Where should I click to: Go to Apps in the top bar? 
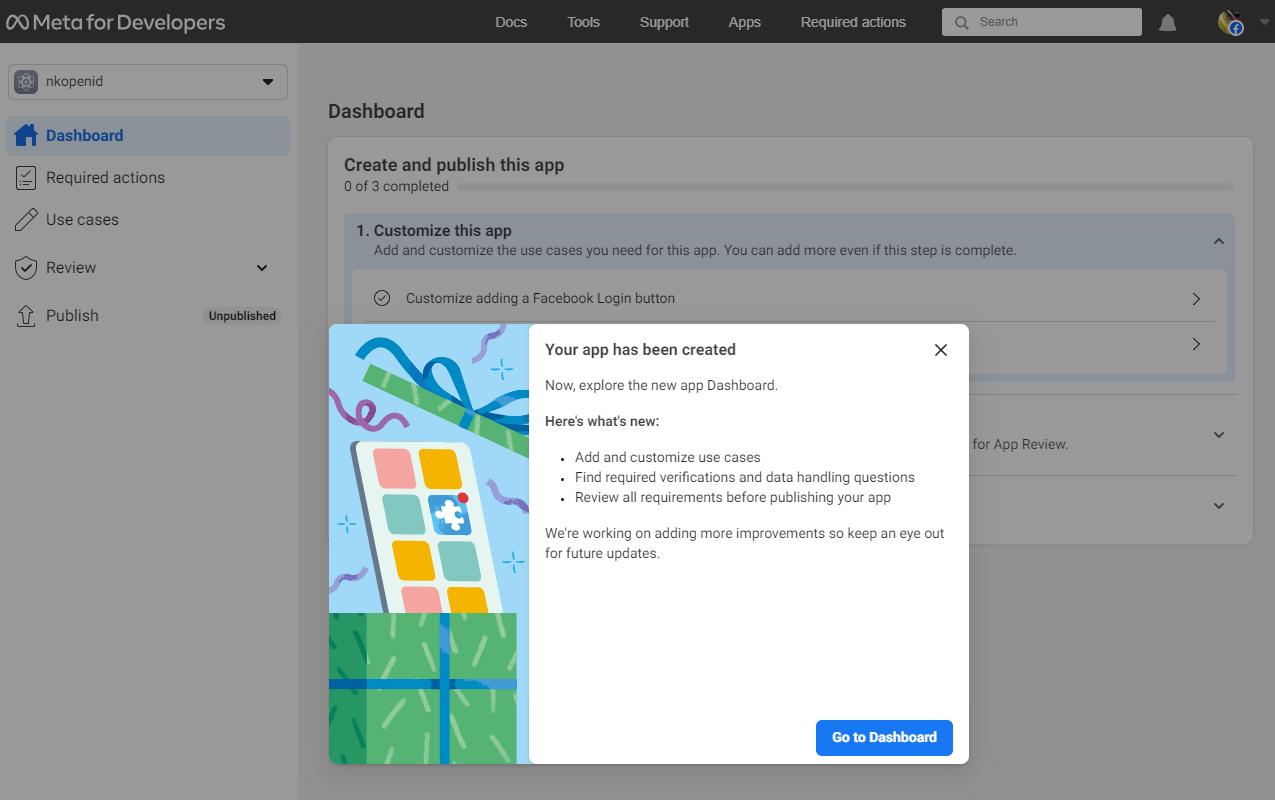(744, 22)
